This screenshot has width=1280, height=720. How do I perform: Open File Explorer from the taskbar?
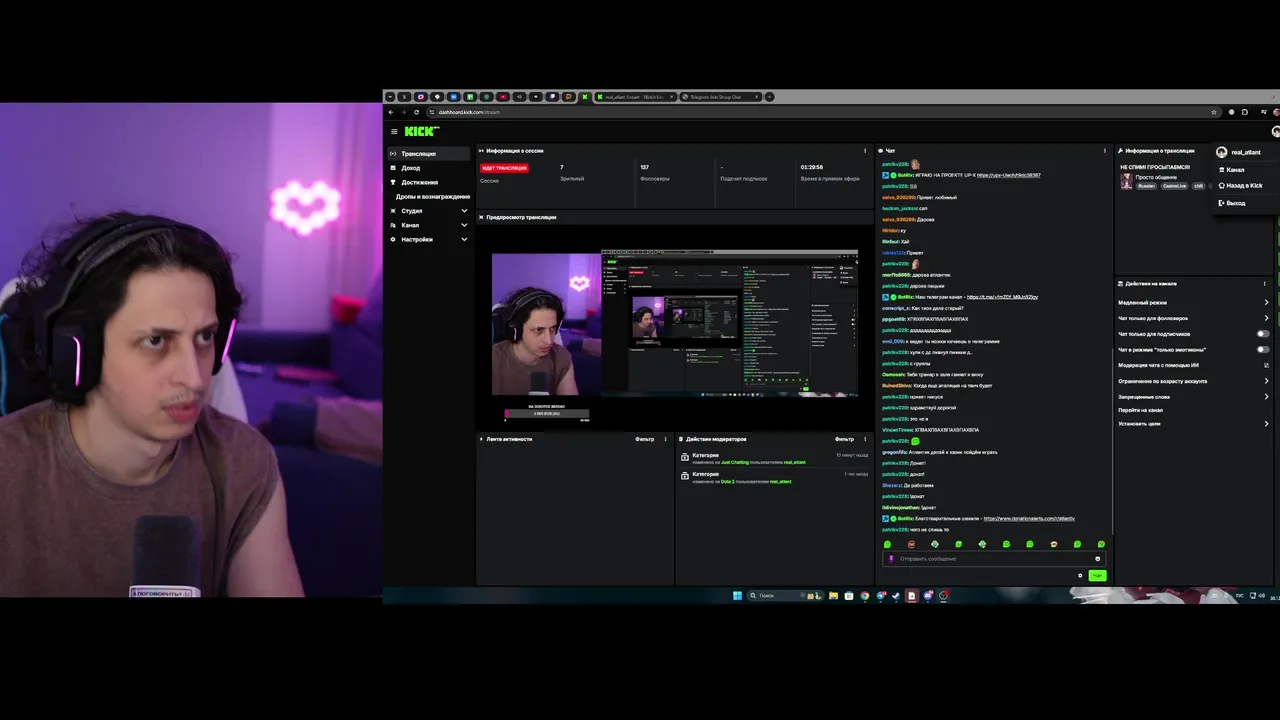pos(833,596)
